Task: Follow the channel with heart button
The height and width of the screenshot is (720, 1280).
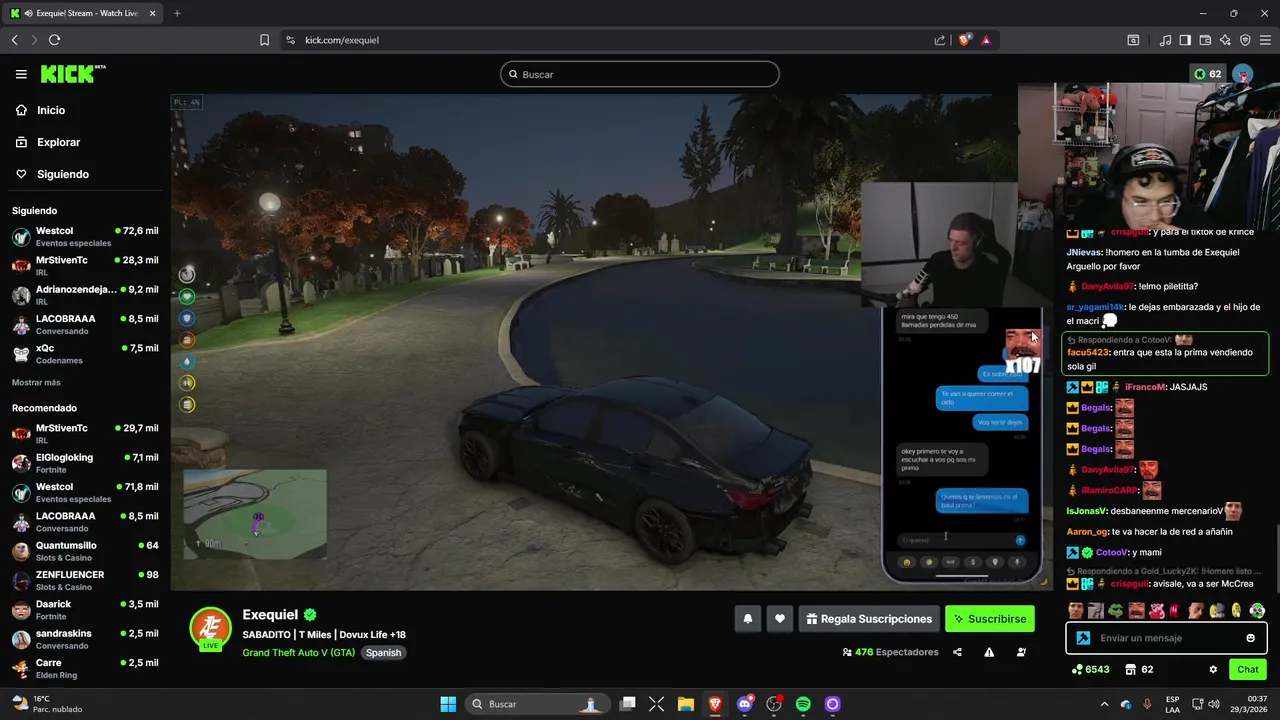Action: [x=780, y=619]
